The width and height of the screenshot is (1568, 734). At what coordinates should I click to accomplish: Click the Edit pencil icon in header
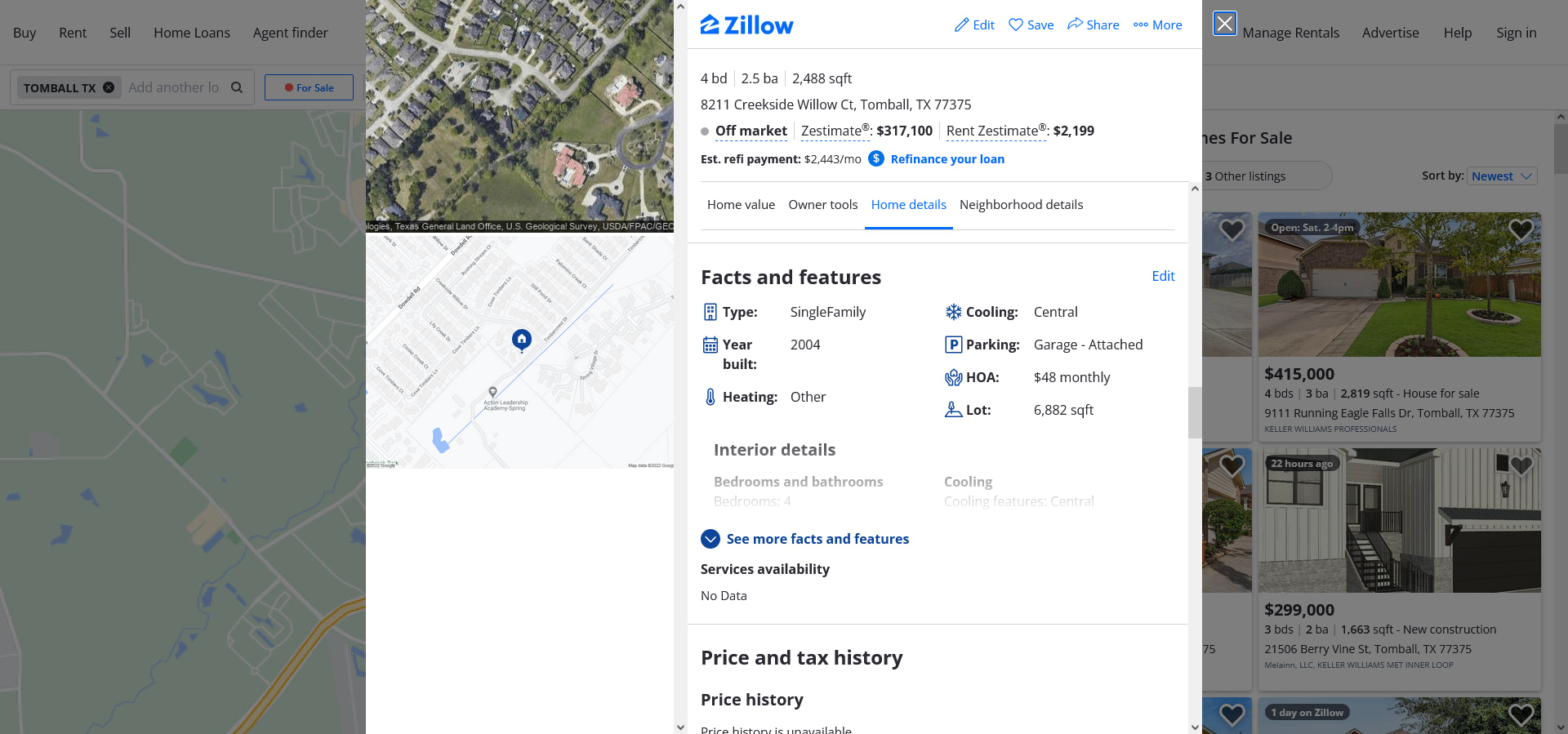[x=962, y=25]
